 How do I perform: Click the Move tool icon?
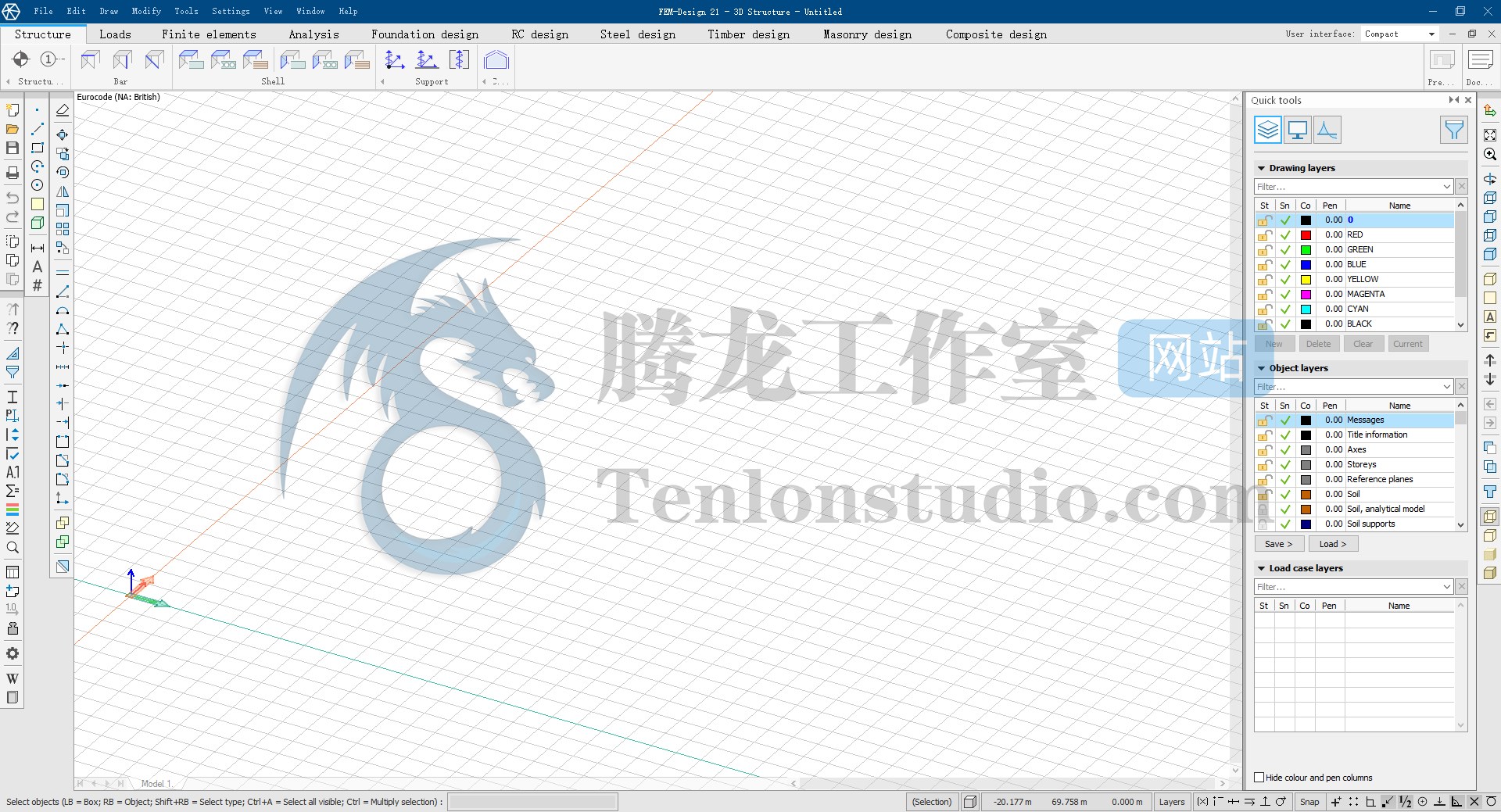click(63, 134)
